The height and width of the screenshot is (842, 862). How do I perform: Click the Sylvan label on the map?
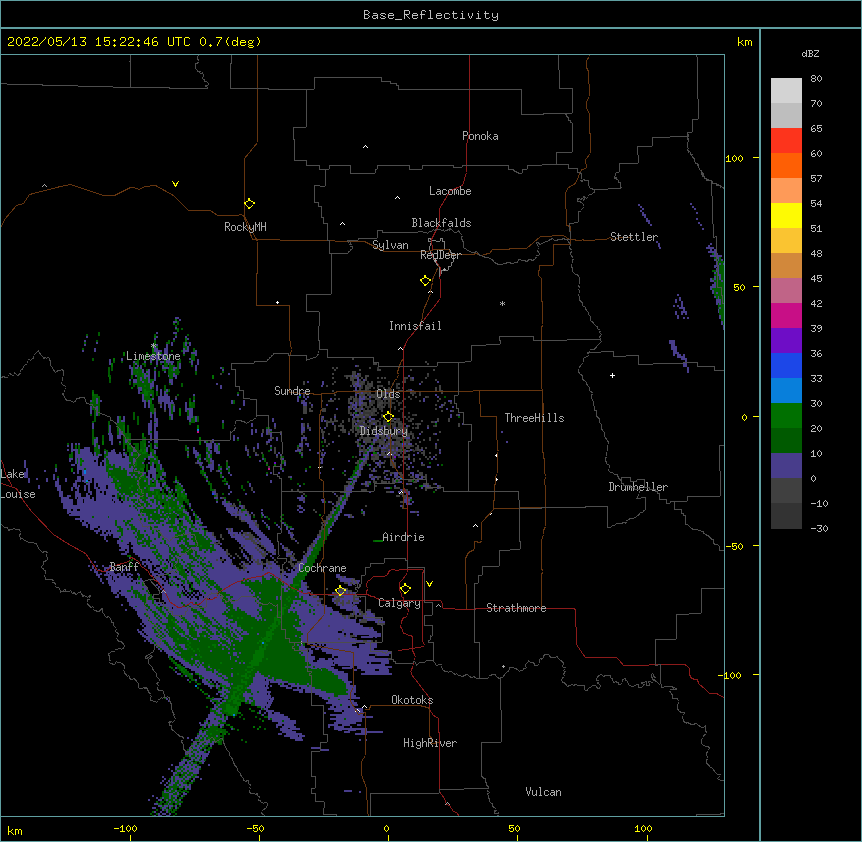[390, 245]
